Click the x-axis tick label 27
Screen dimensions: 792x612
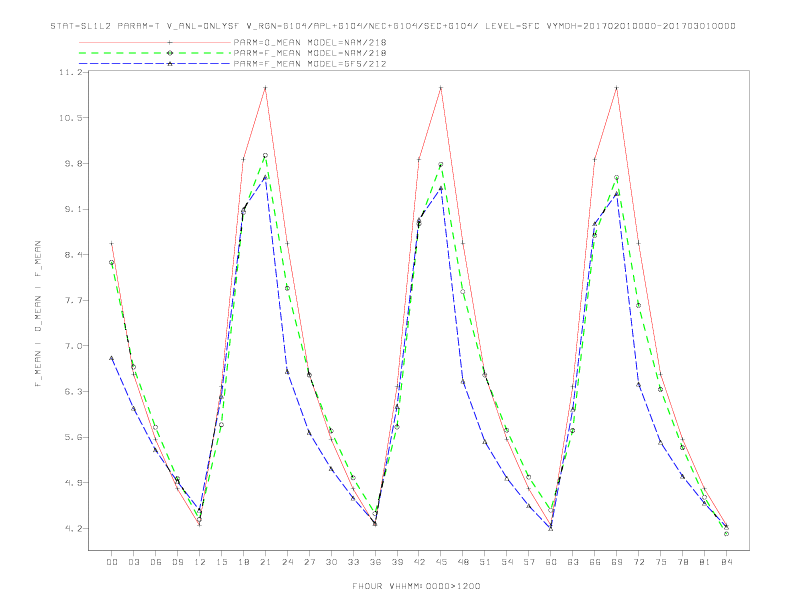tap(309, 562)
